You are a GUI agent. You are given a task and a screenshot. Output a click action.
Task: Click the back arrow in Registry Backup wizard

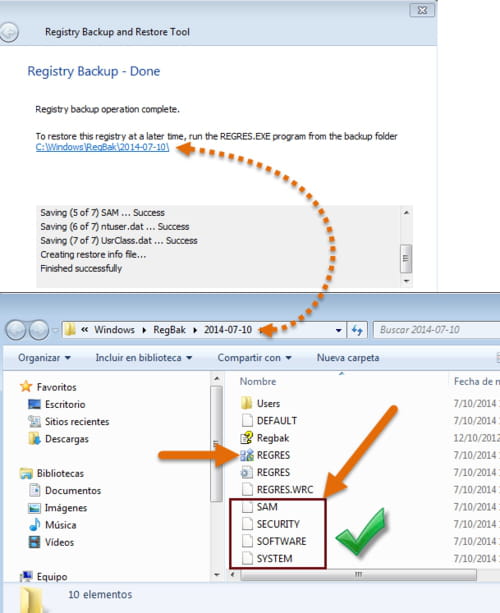pos(9,32)
